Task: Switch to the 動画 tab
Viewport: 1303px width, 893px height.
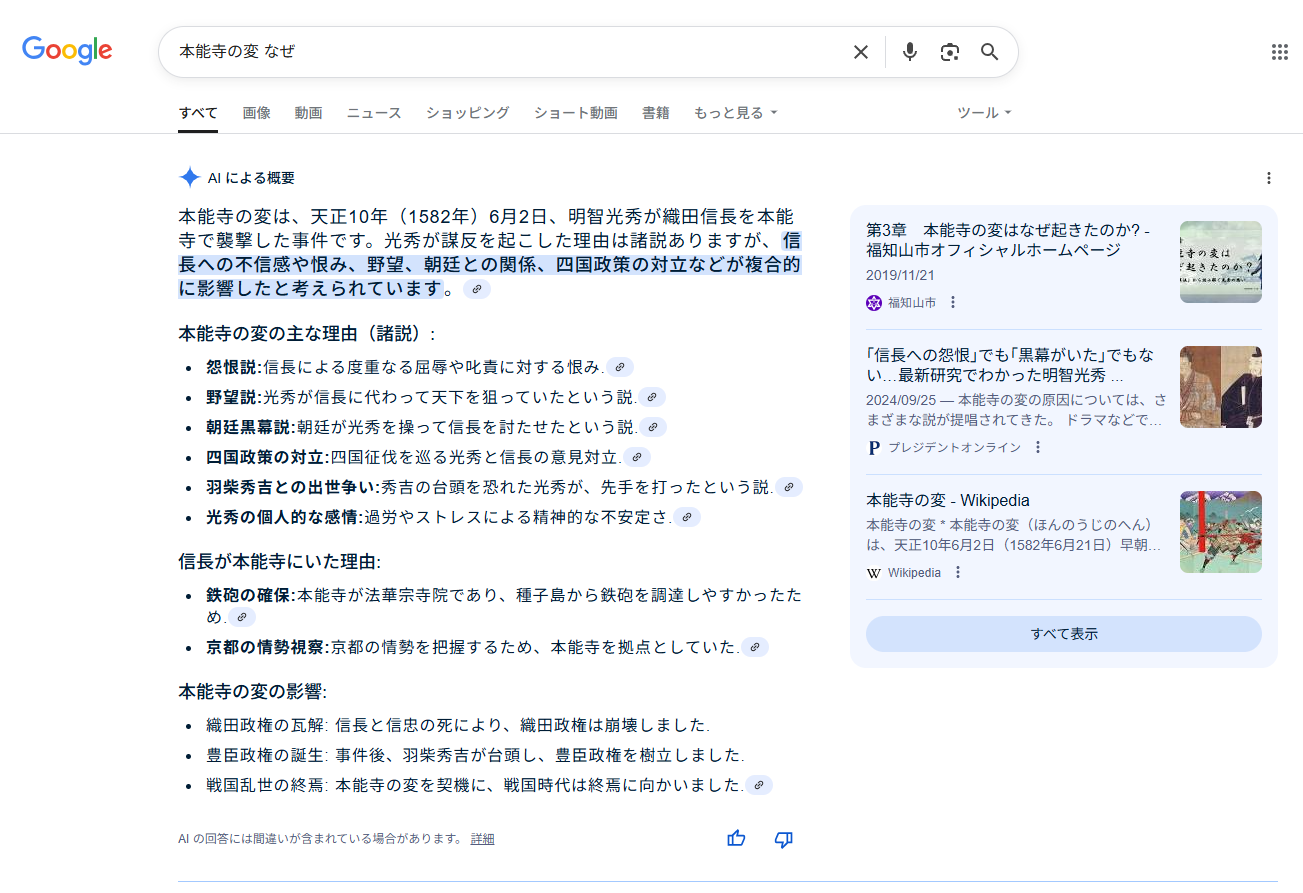Action: [x=309, y=113]
